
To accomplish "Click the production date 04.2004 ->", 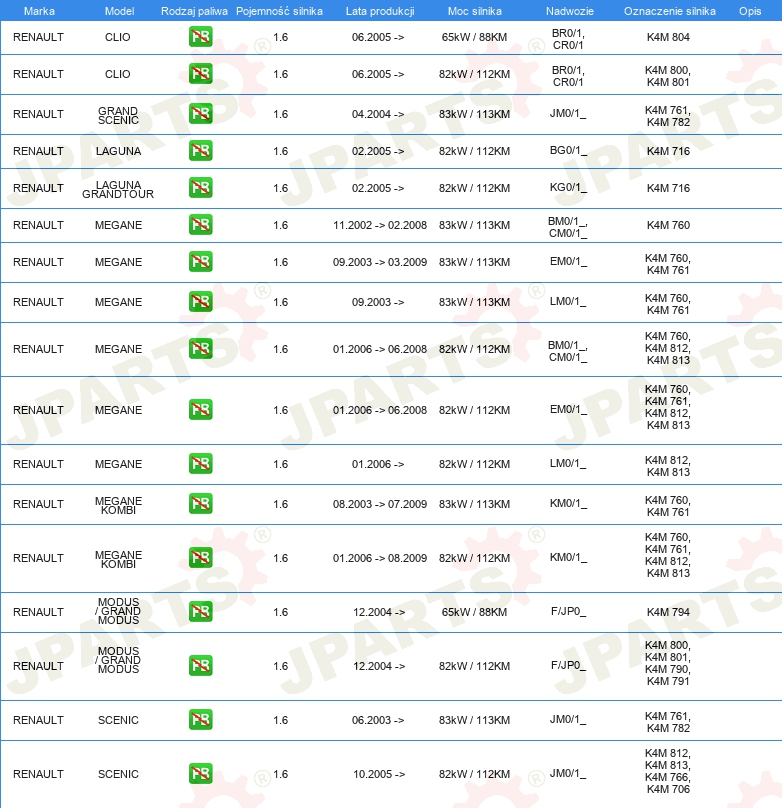I will [378, 114].
